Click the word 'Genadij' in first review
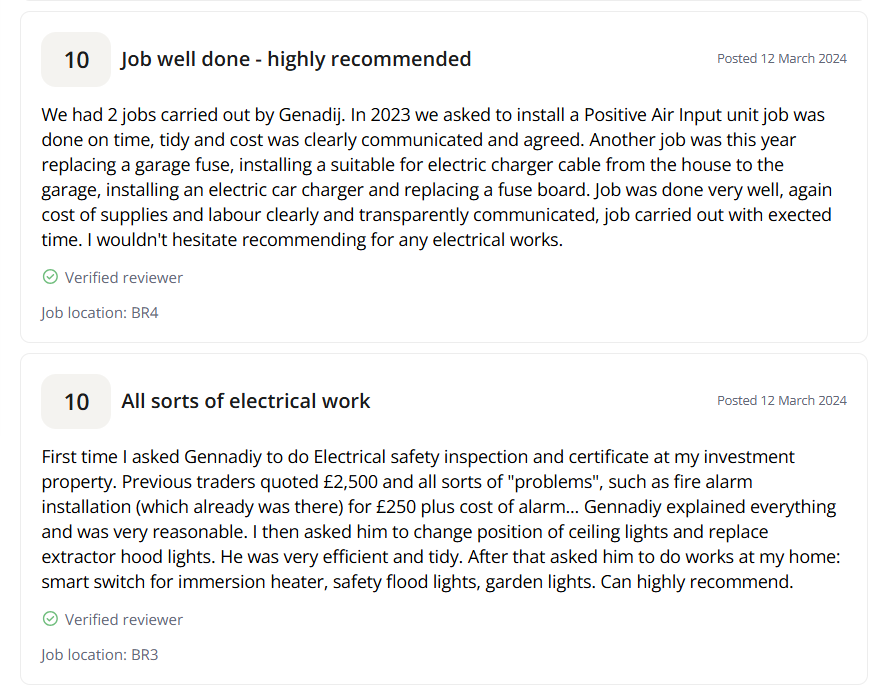886x690 pixels. [x=311, y=115]
